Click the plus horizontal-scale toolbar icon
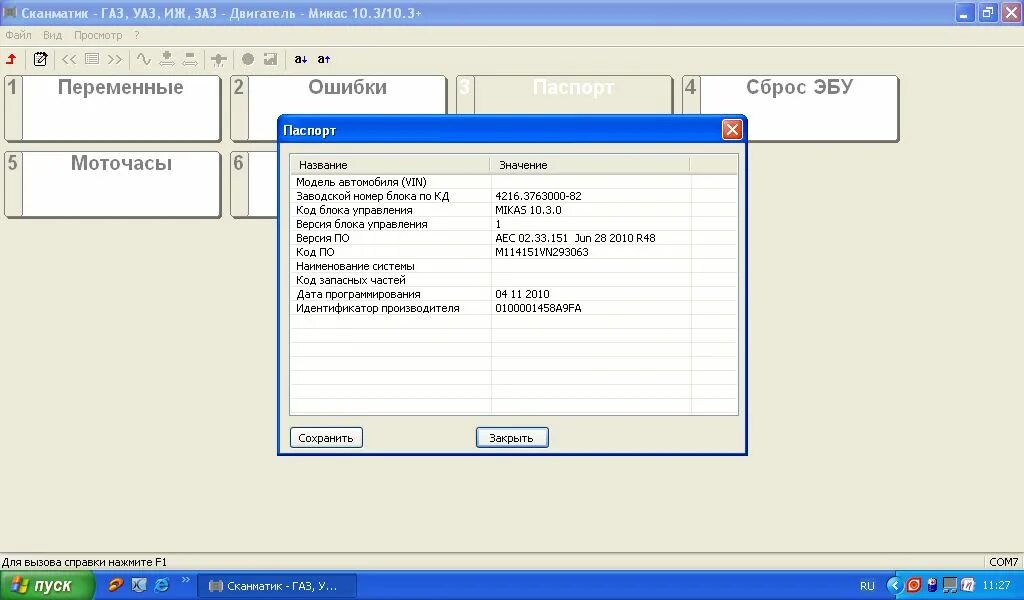Image resolution: width=1024 pixels, height=600 pixels. point(167,59)
